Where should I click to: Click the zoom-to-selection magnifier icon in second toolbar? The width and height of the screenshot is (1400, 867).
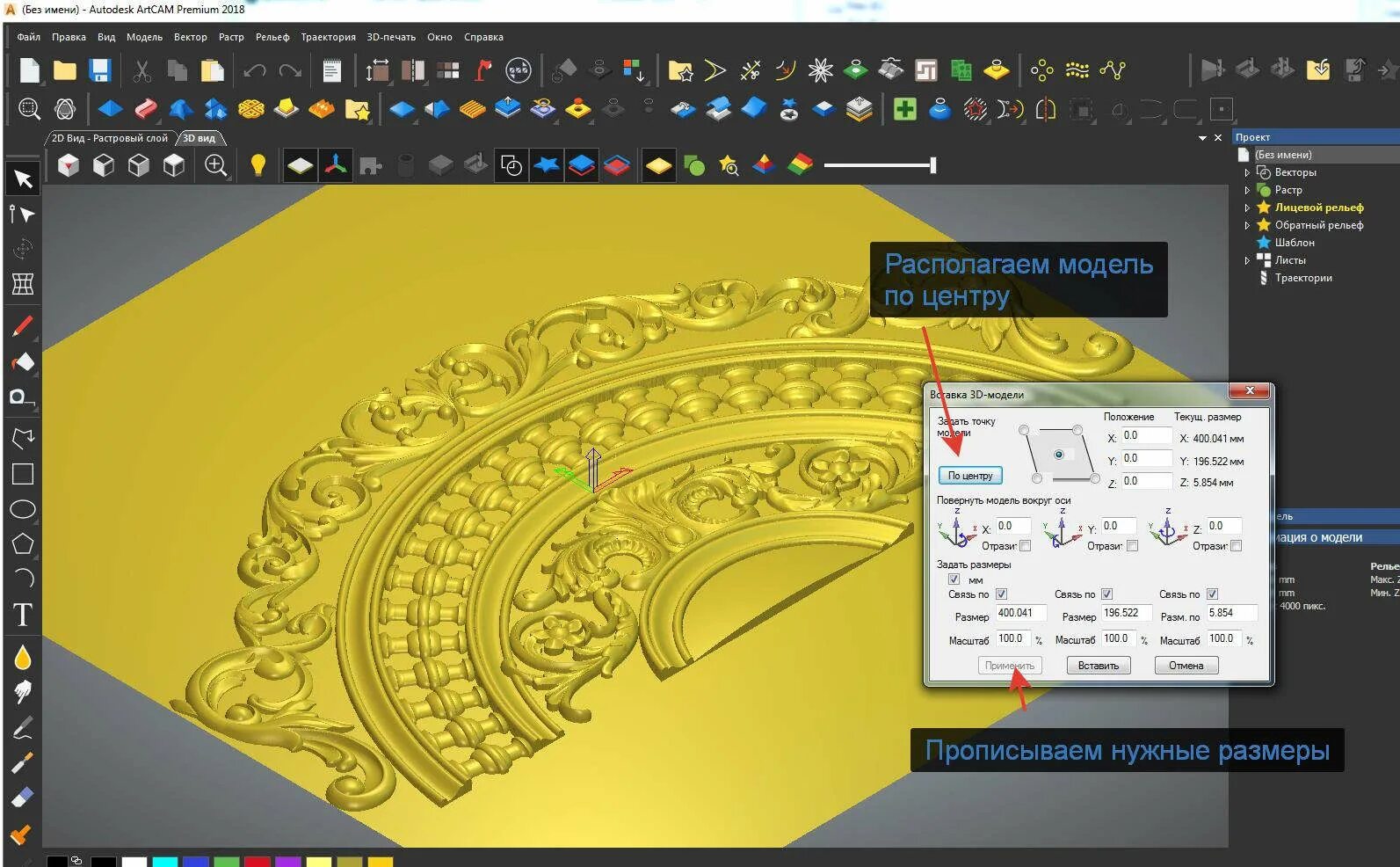[x=29, y=109]
